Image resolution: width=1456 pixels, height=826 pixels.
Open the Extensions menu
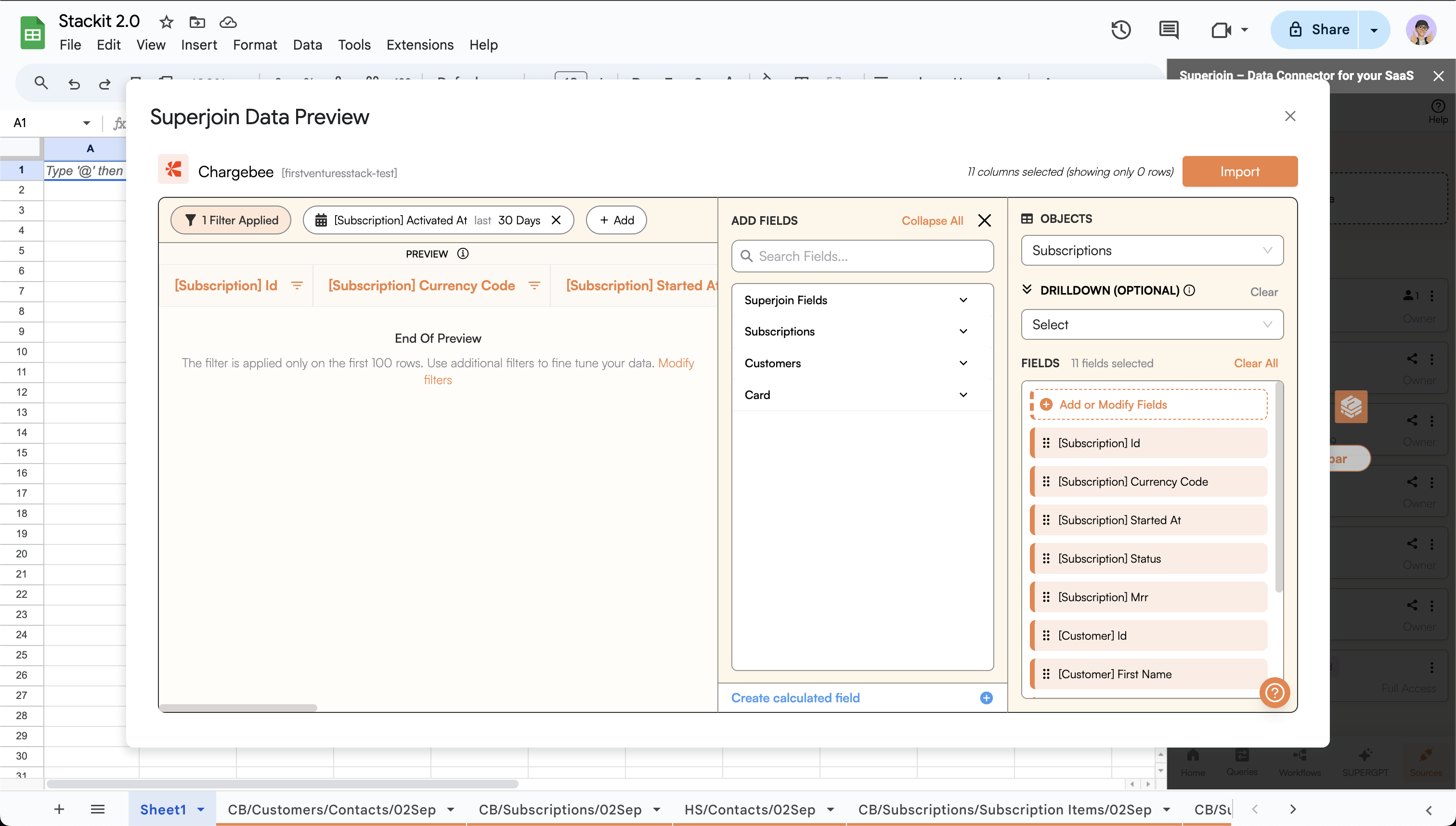click(419, 45)
